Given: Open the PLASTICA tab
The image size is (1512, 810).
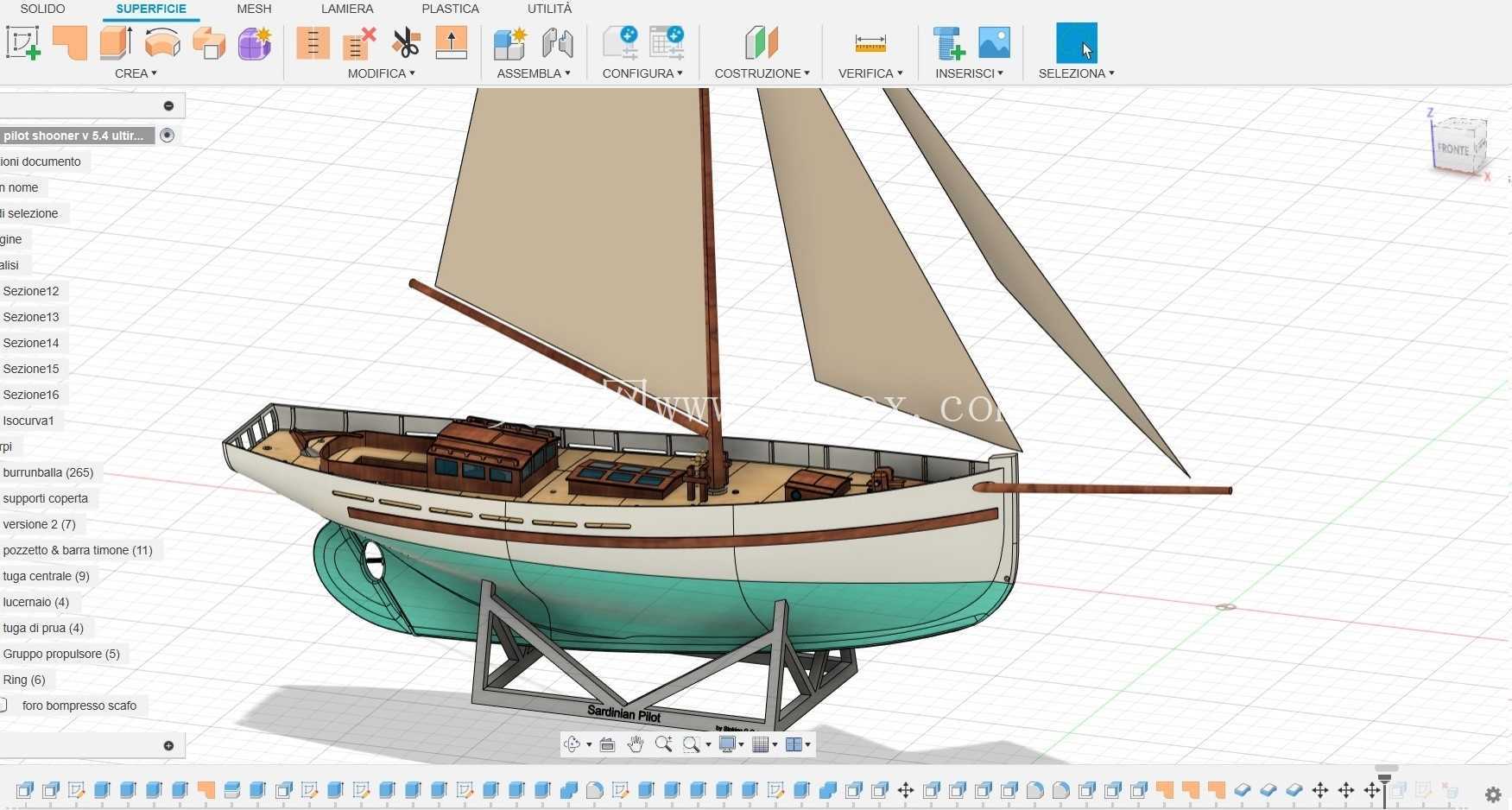Looking at the screenshot, I should click(450, 9).
